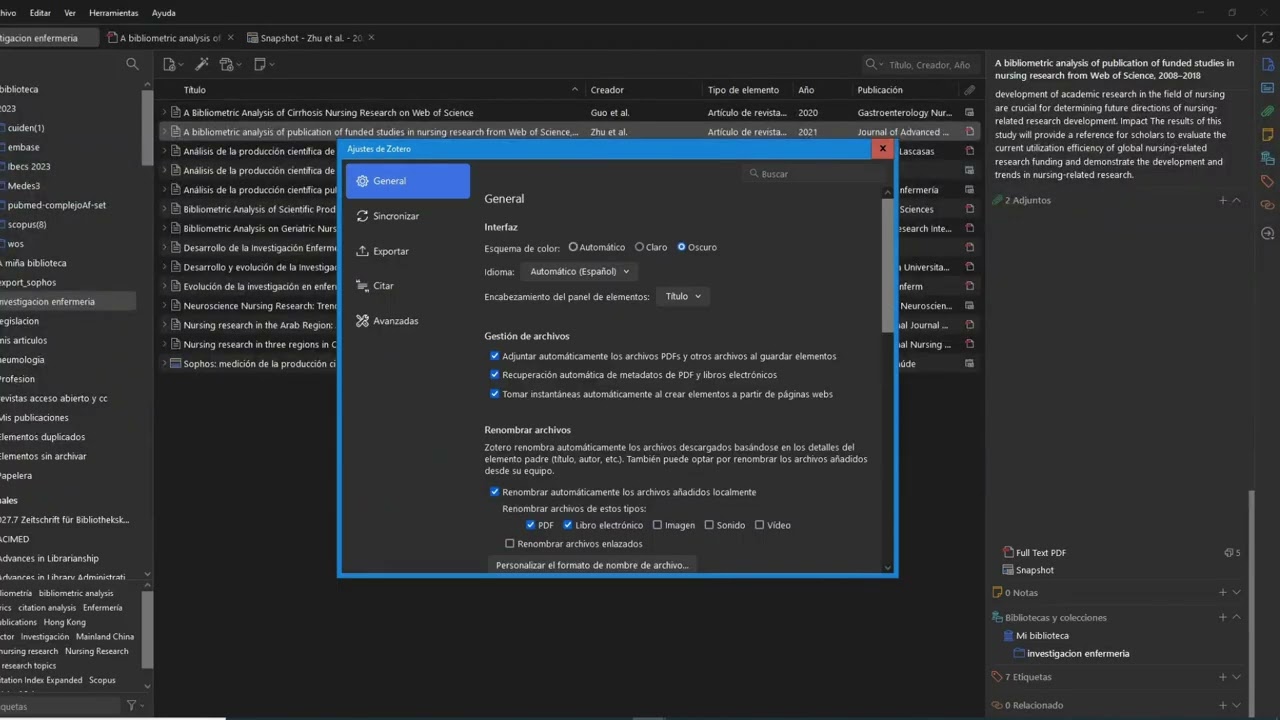Click Personalizar el formato de nombre de archivo button

(x=592, y=565)
